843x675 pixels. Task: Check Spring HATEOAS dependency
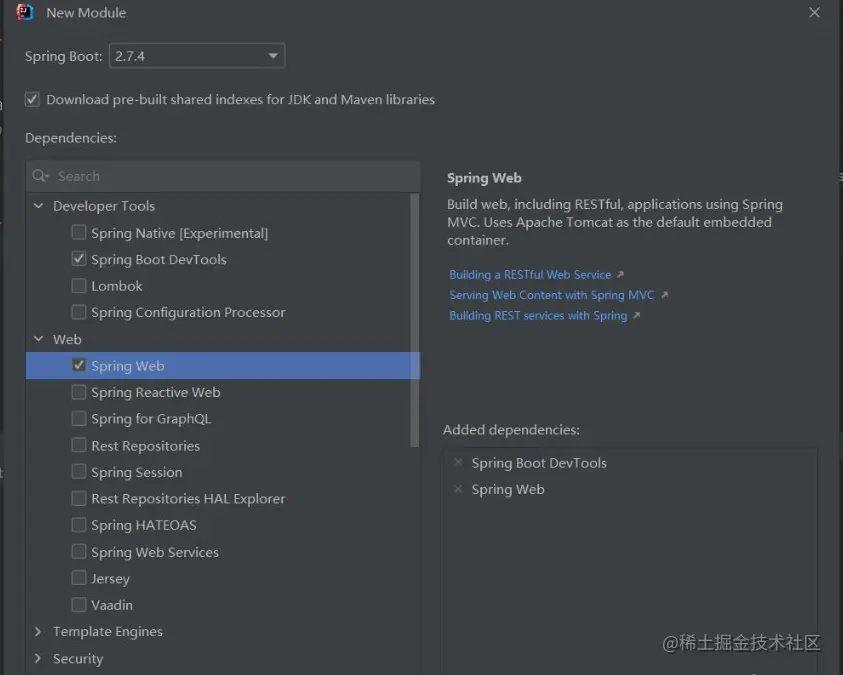coord(78,525)
